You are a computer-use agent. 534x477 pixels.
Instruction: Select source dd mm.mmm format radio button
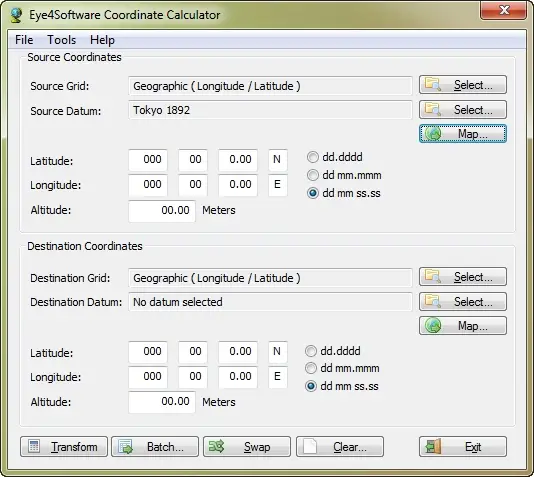tap(313, 175)
